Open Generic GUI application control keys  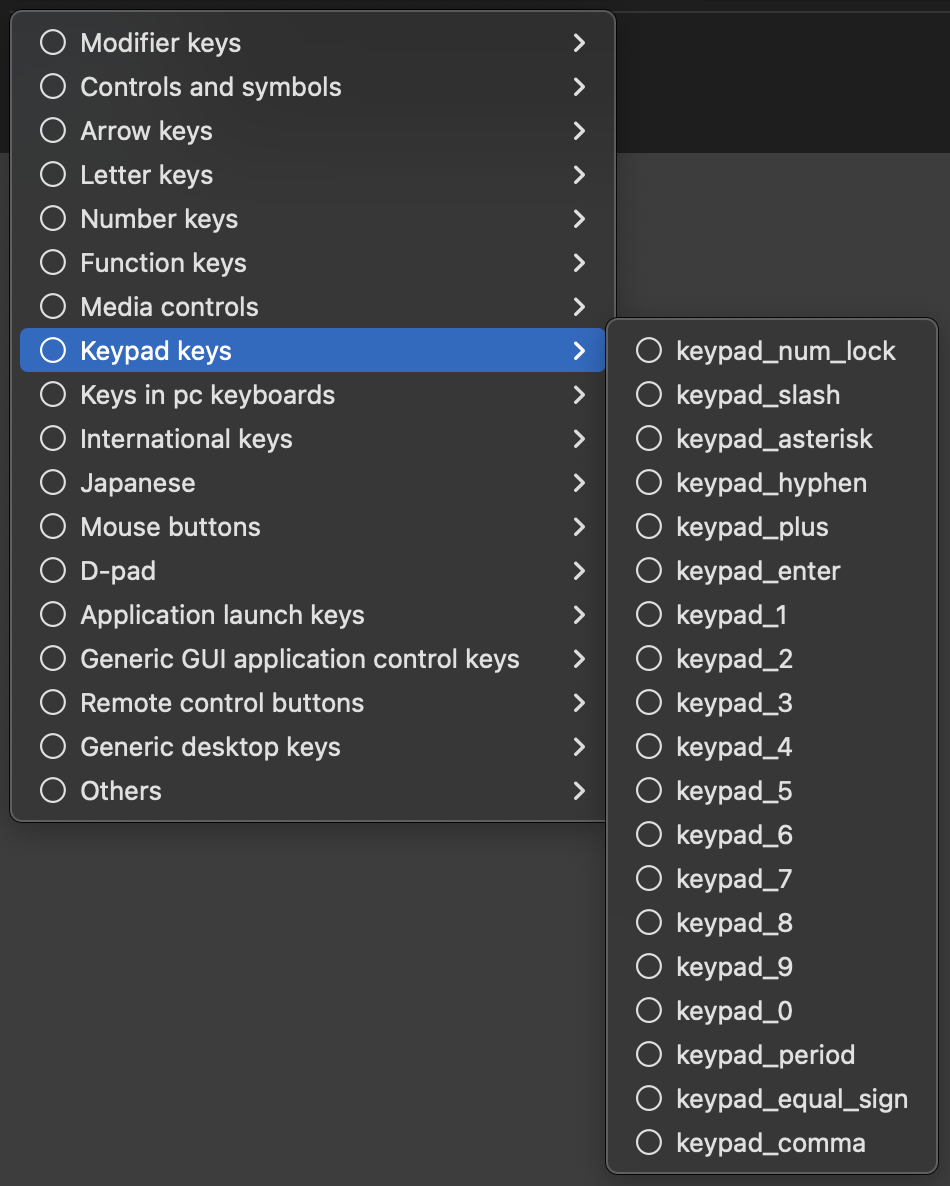click(312, 659)
